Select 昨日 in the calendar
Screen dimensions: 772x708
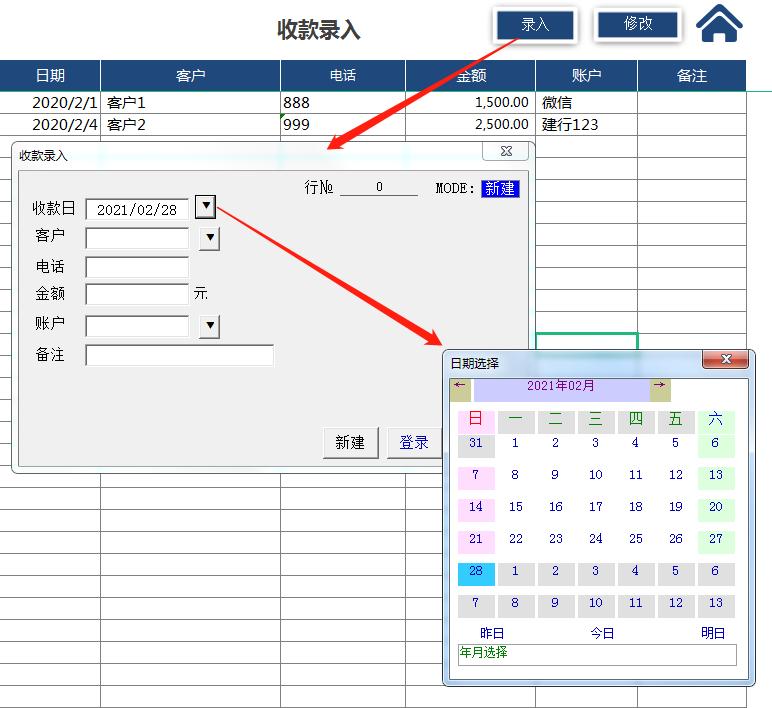click(492, 633)
